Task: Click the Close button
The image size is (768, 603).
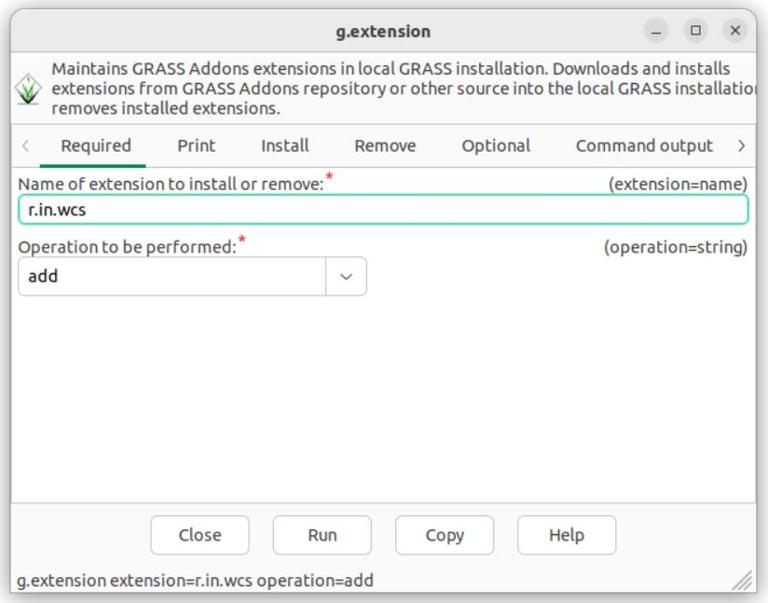Action: pos(200,535)
